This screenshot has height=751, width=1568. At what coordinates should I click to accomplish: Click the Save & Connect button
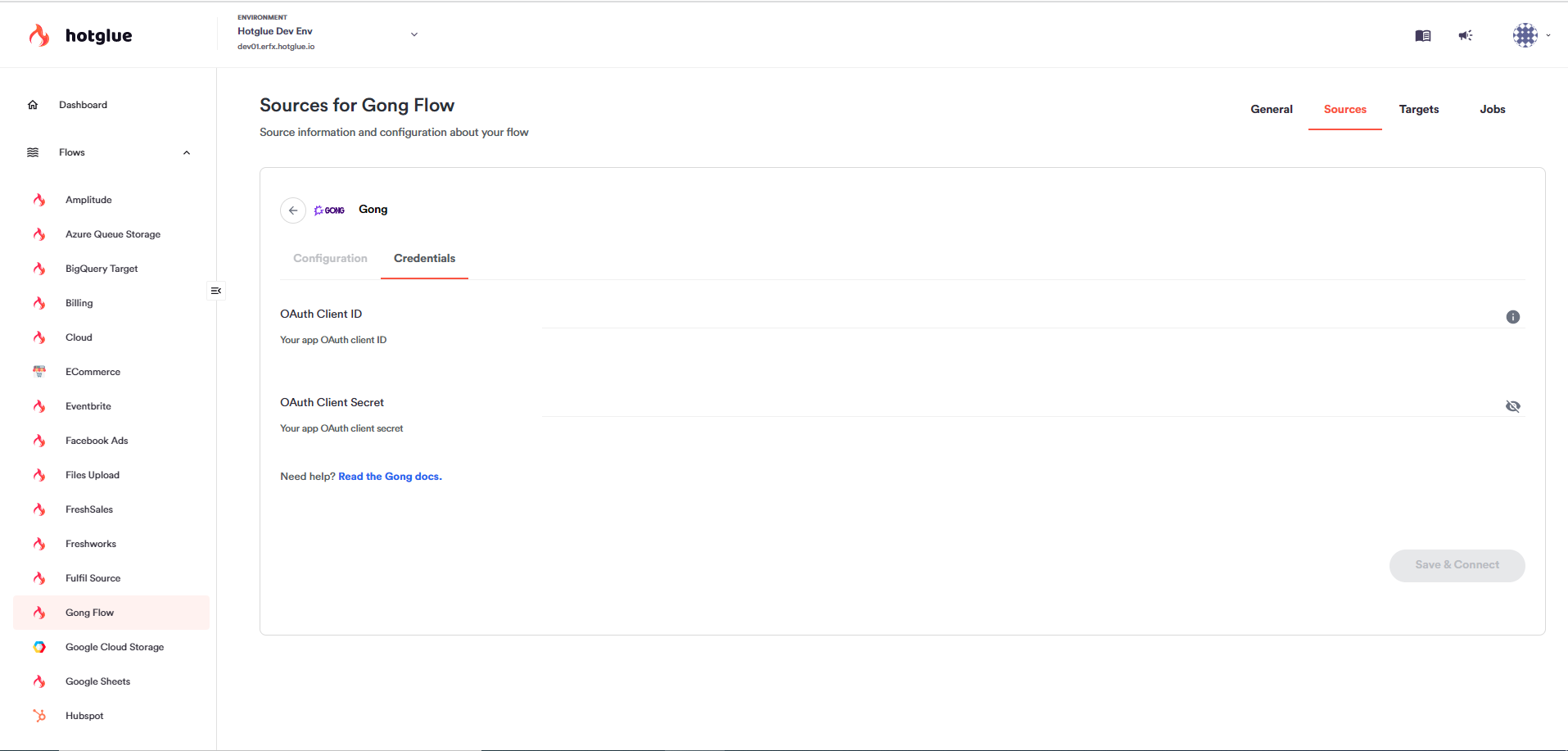pyautogui.click(x=1457, y=565)
